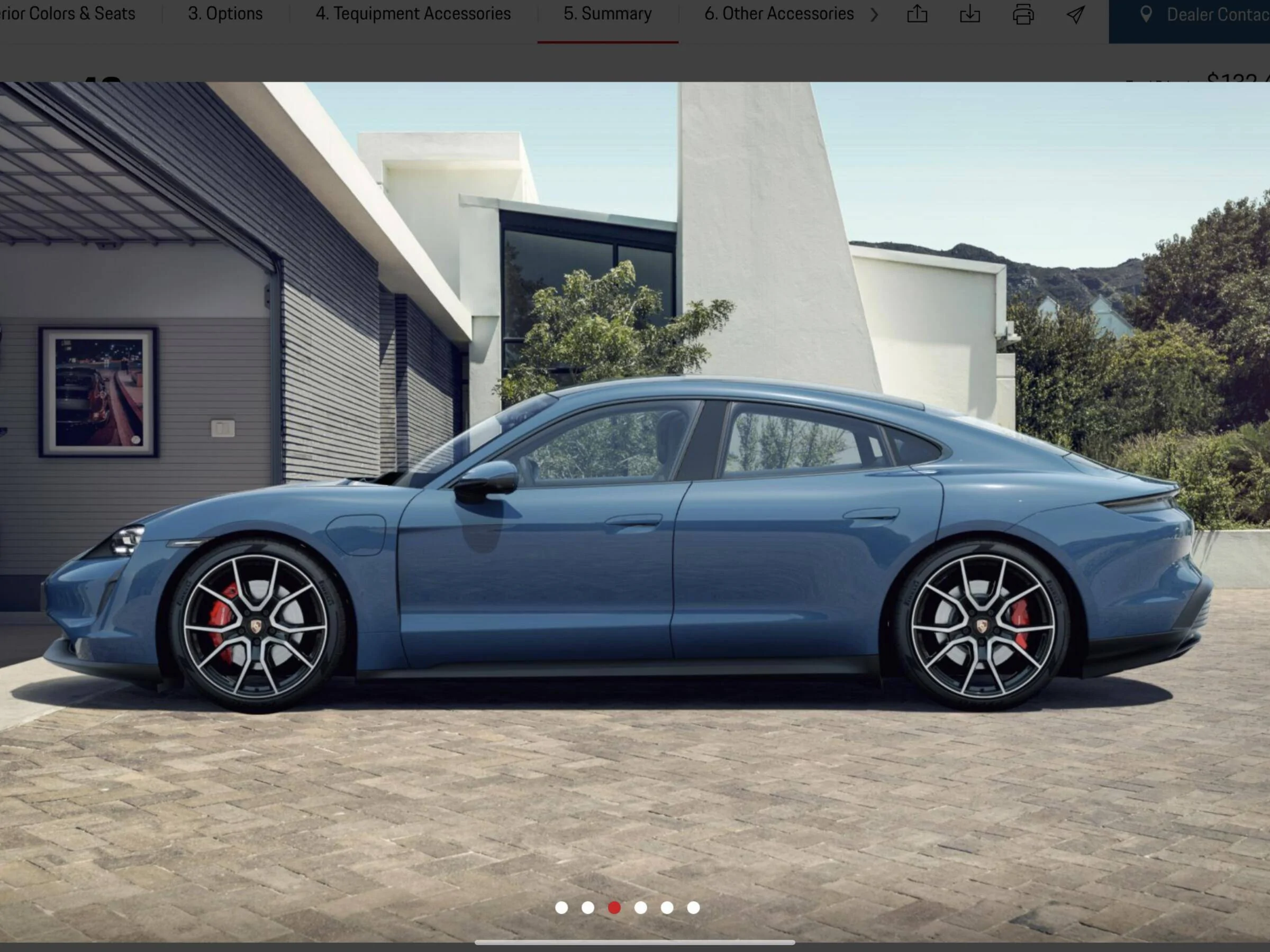Click the download configuration icon
Viewport: 1270px width, 952px height.
pos(970,14)
